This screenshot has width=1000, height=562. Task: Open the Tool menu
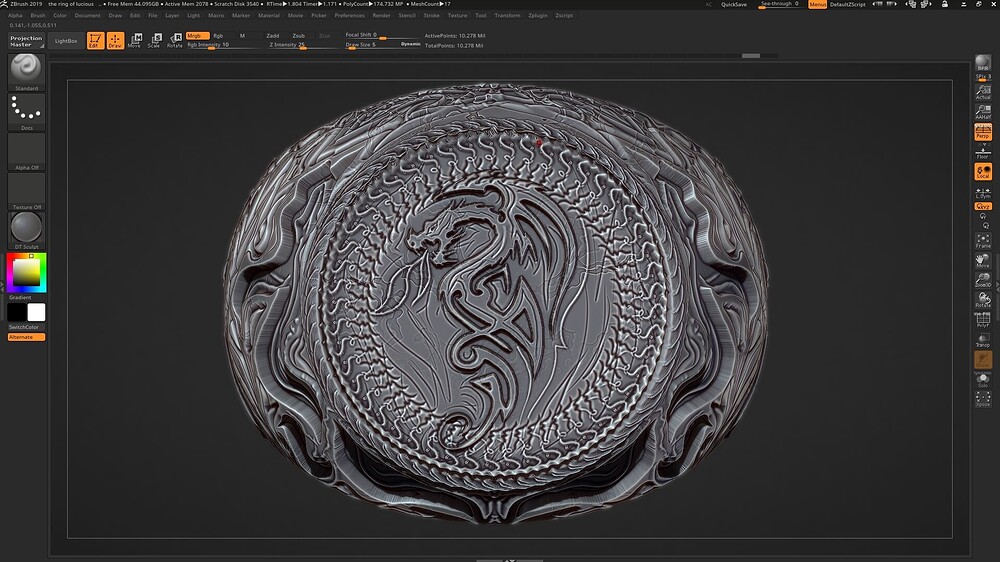(x=481, y=15)
